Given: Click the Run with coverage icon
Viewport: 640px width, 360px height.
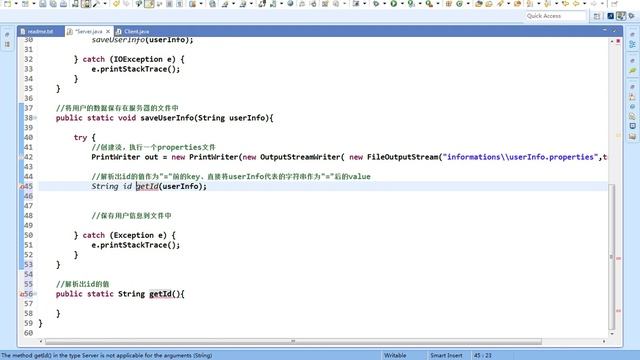Looking at the screenshot, I should pos(411,4).
